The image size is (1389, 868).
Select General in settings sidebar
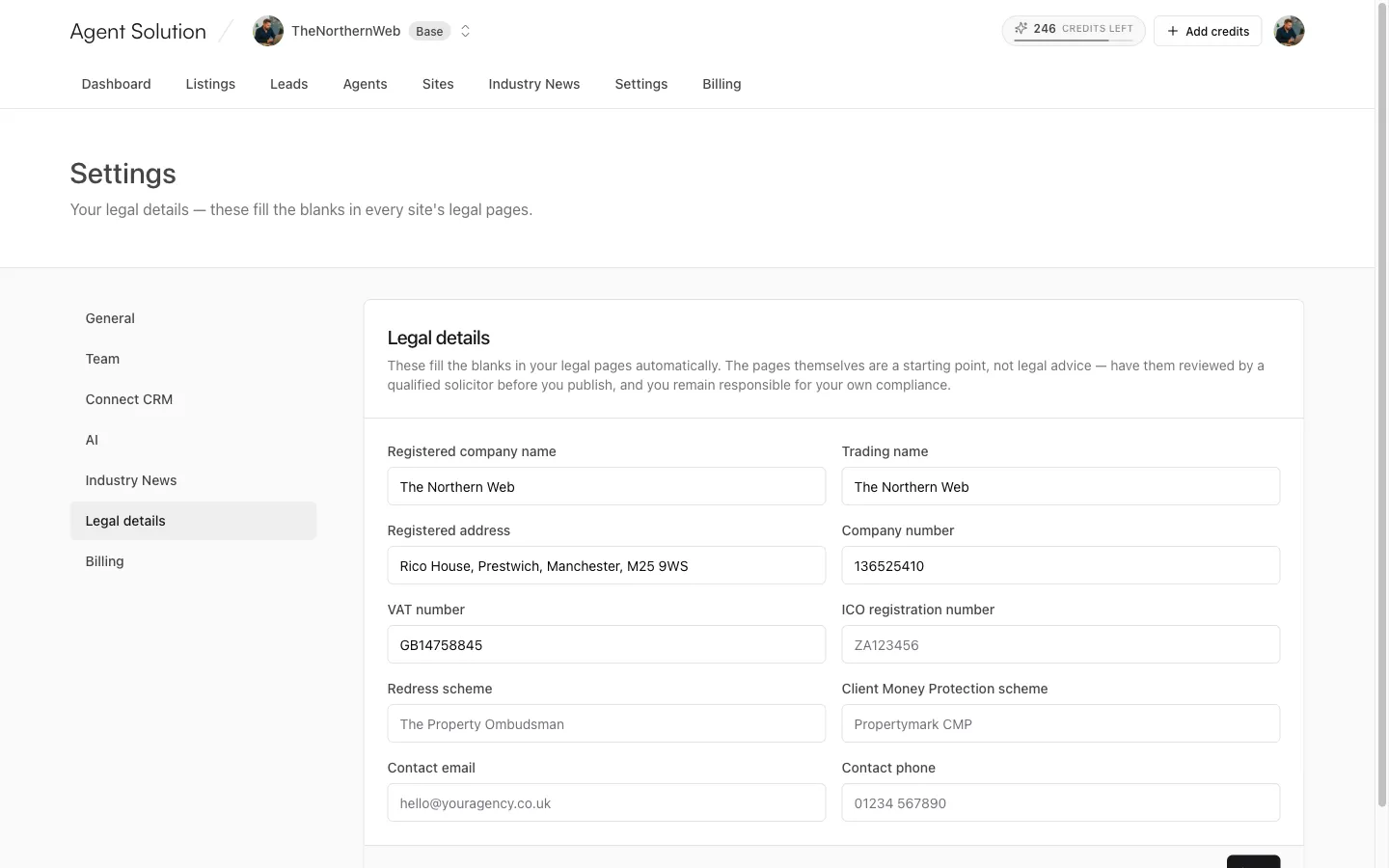coord(193,318)
